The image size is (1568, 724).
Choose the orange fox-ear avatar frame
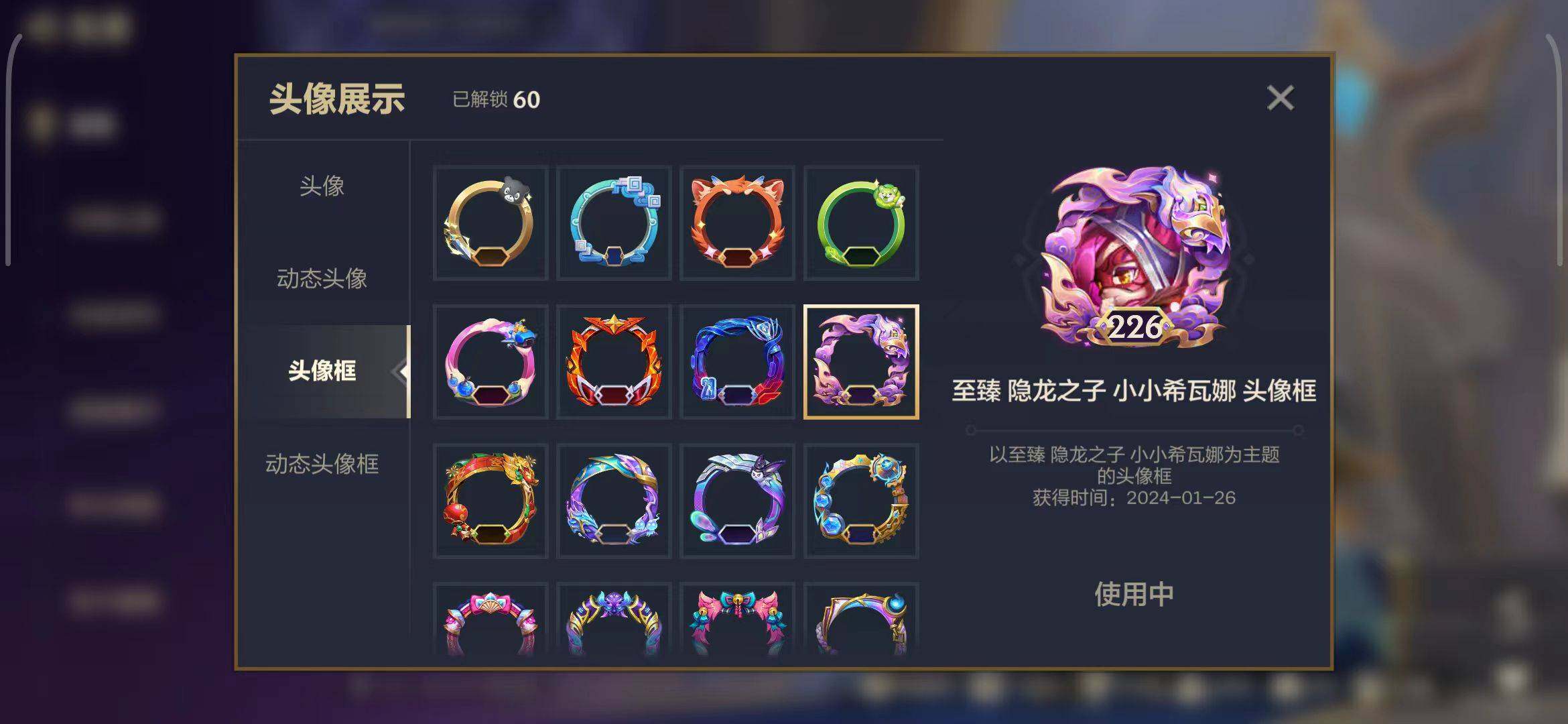pyautogui.click(x=737, y=223)
